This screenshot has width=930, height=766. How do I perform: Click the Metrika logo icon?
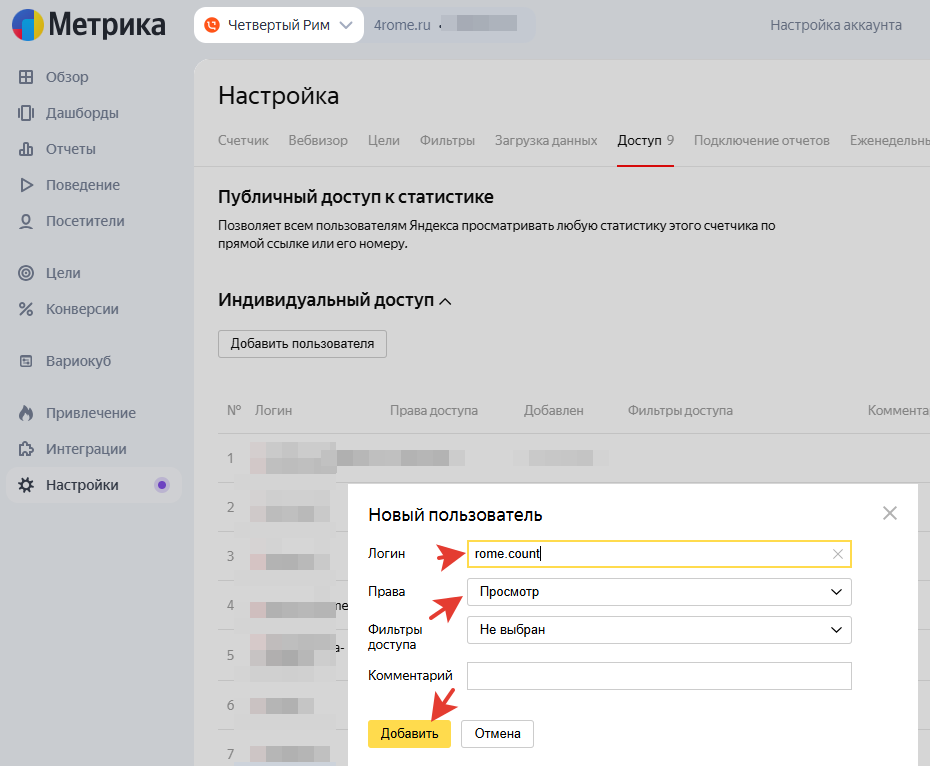click(28, 25)
